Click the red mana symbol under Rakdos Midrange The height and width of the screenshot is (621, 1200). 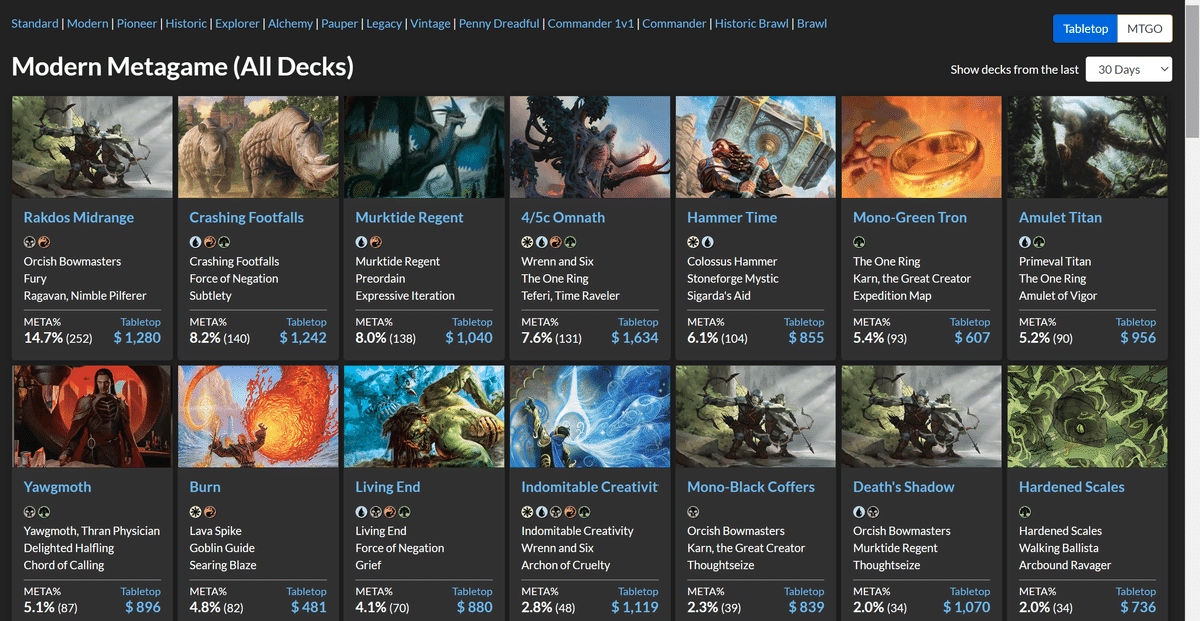pyautogui.click(x=43, y=242)
